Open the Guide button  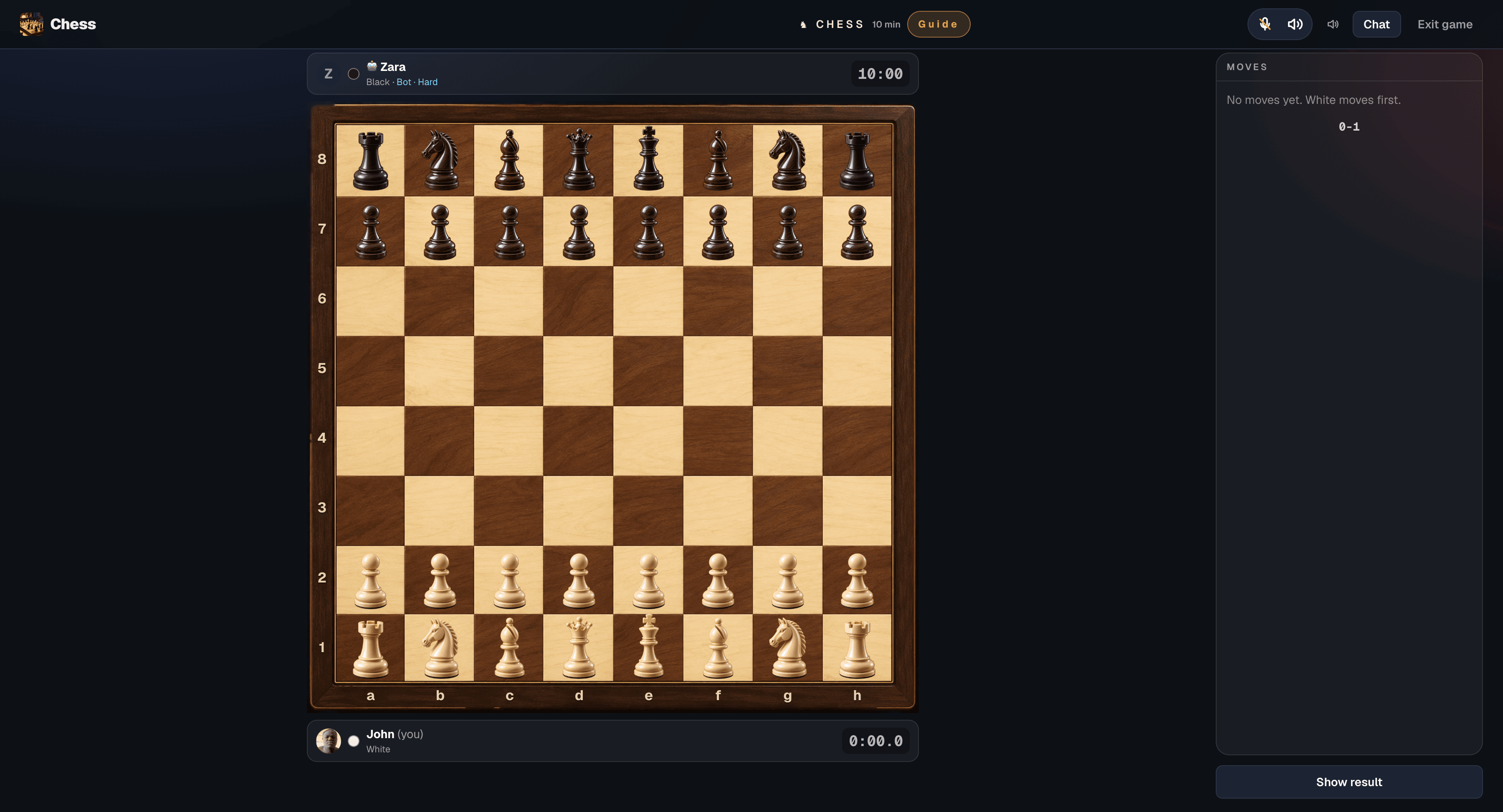tap(938, 24)
